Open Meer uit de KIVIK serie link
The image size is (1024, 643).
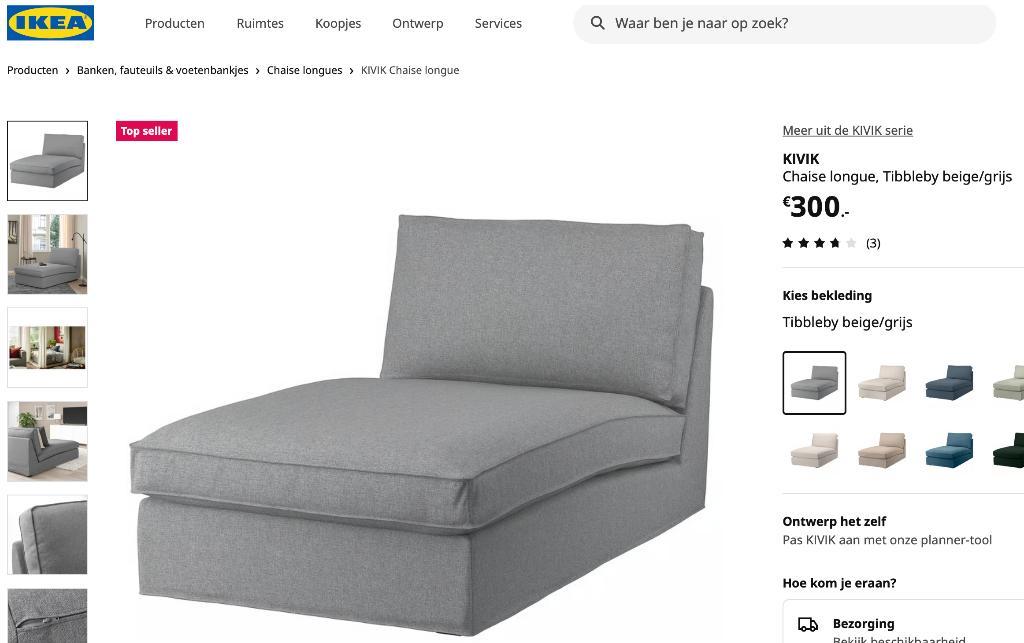tap(847, 131)
